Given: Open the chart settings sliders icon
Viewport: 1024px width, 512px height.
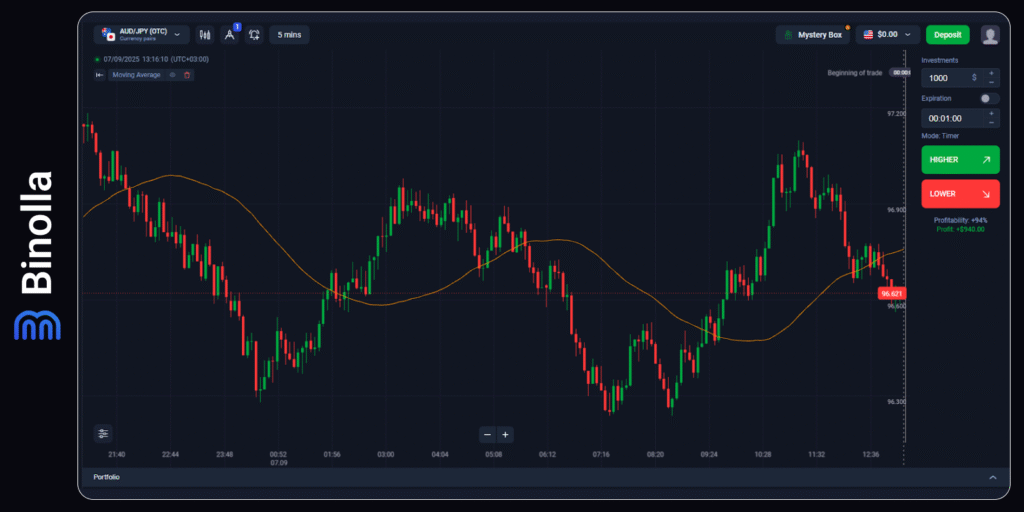Looking at the screenshot, I should [103, 433].
